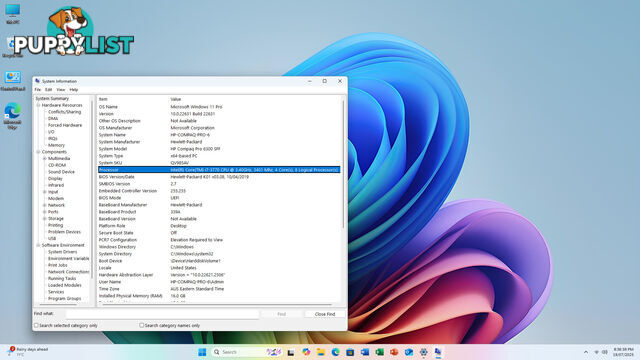Expand the Storage node
Screen dimensions: 640x360
point(45,218)
